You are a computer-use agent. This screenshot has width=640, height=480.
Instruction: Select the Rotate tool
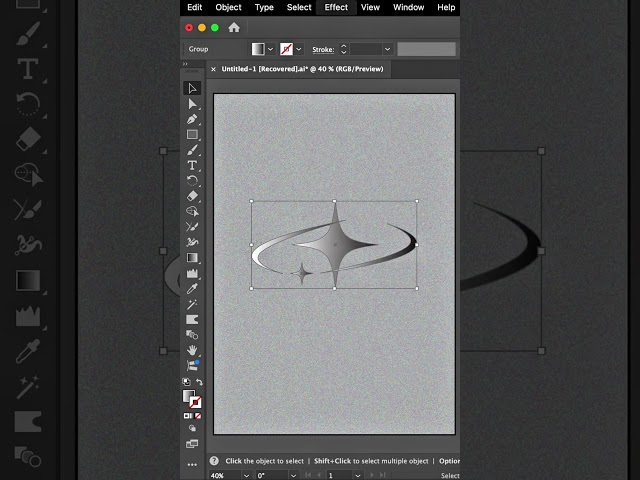point(192,181)
